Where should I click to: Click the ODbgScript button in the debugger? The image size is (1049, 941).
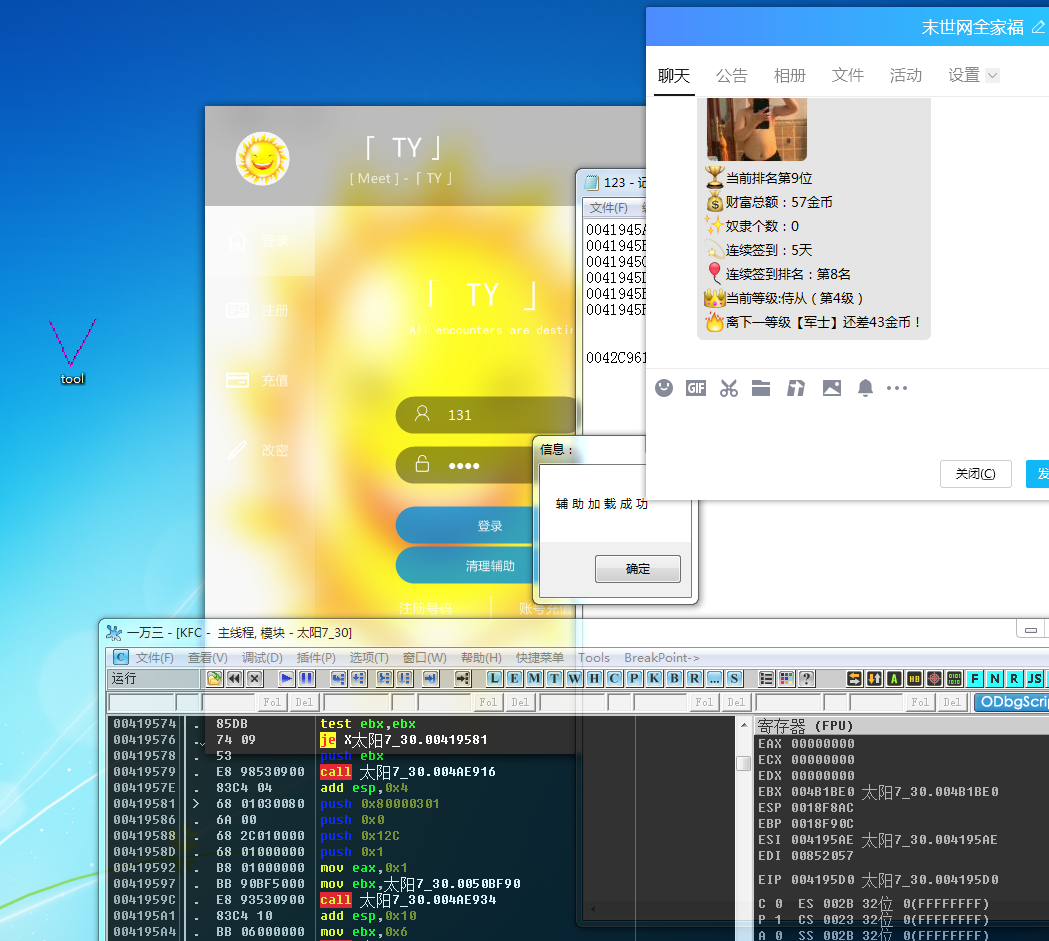pos(1012,702)
